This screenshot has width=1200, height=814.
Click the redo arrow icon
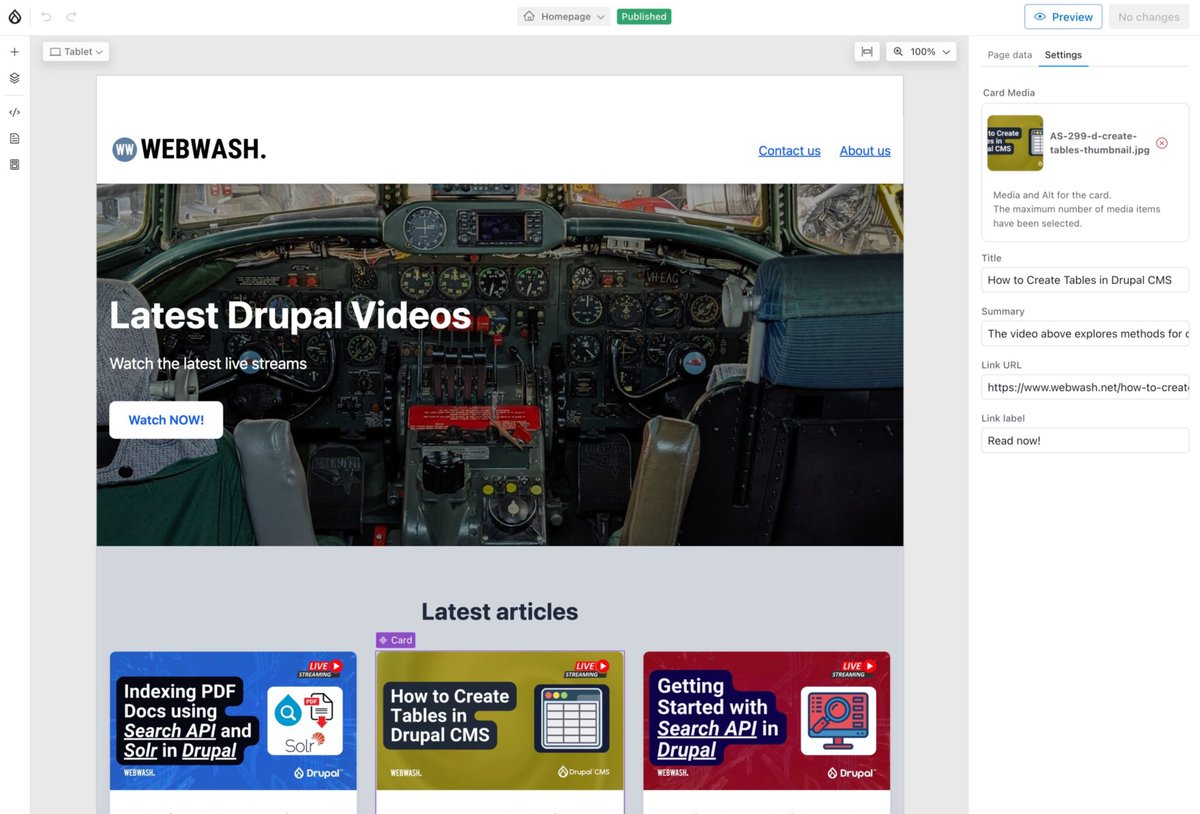pos(70,16)
